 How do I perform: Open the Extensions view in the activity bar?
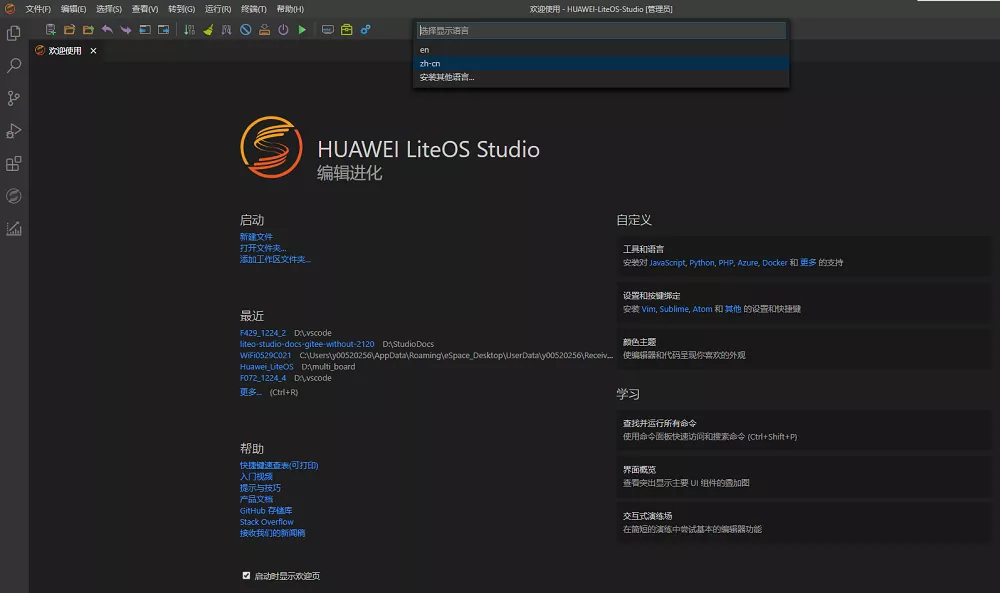pyautogui.click(x=13, y=163)
